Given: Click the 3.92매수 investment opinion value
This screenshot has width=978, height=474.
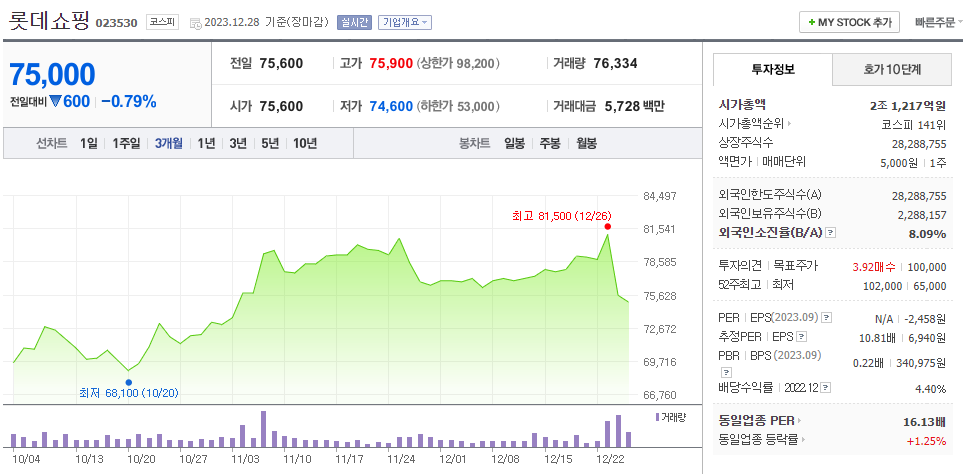Looking at the screenshot, I should (874, 267).
